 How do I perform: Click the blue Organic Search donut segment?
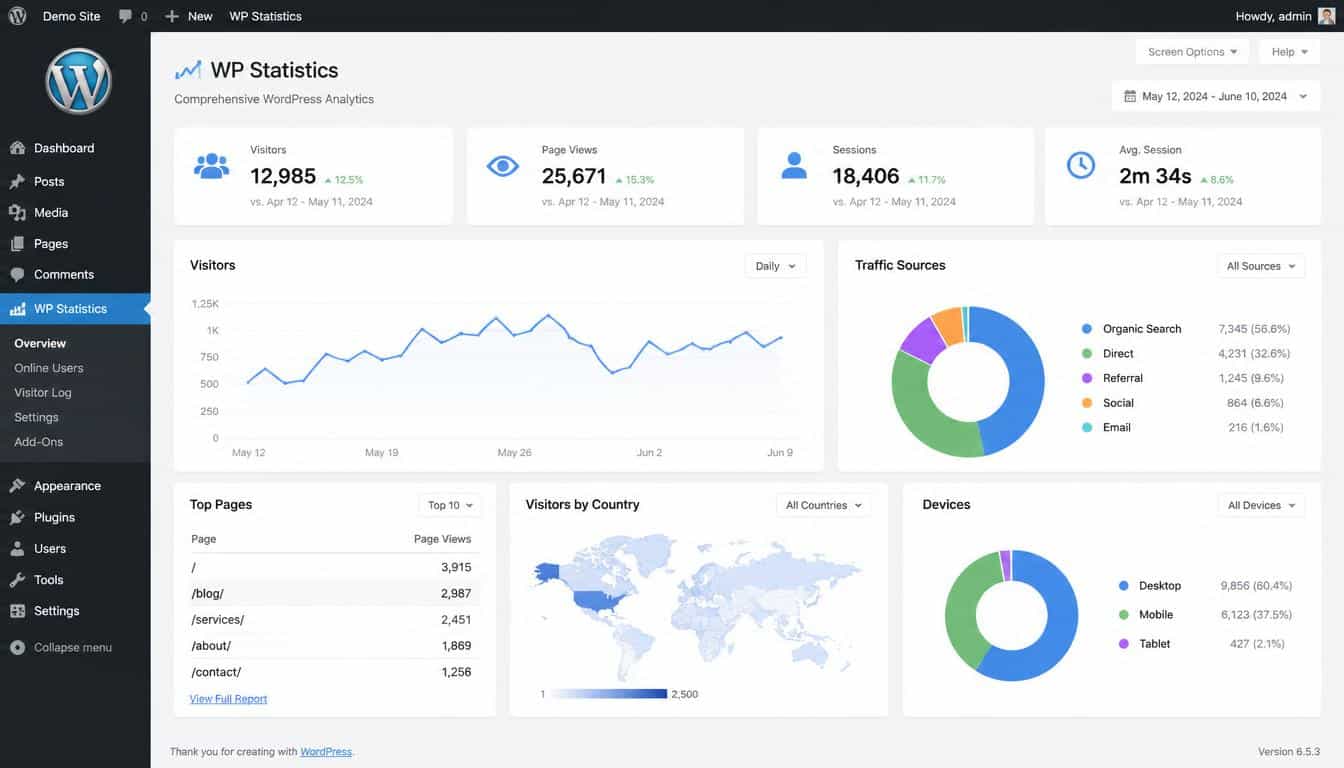point(1025,378)
